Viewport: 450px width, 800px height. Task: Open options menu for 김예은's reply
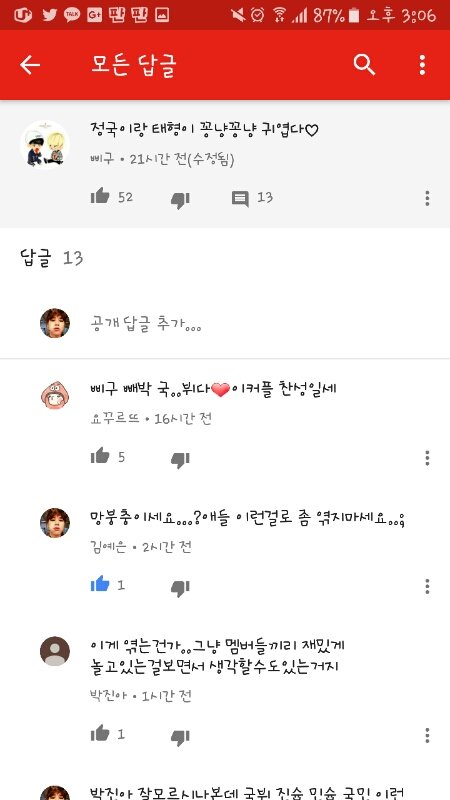(x=427, y=586)
